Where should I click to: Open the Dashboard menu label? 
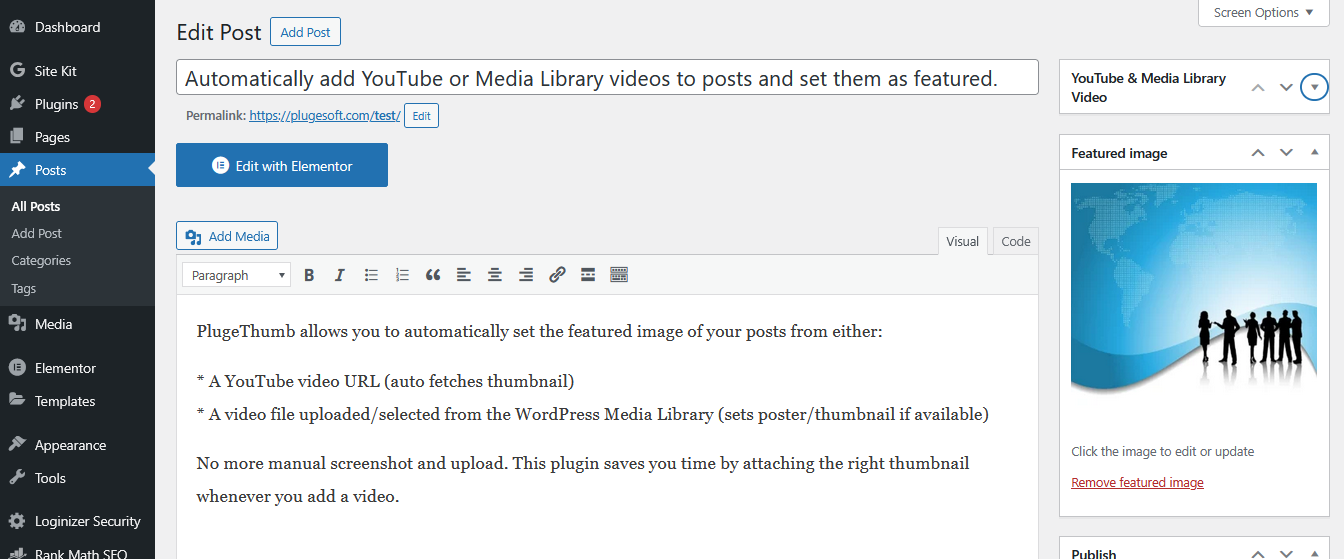point(68,27)
